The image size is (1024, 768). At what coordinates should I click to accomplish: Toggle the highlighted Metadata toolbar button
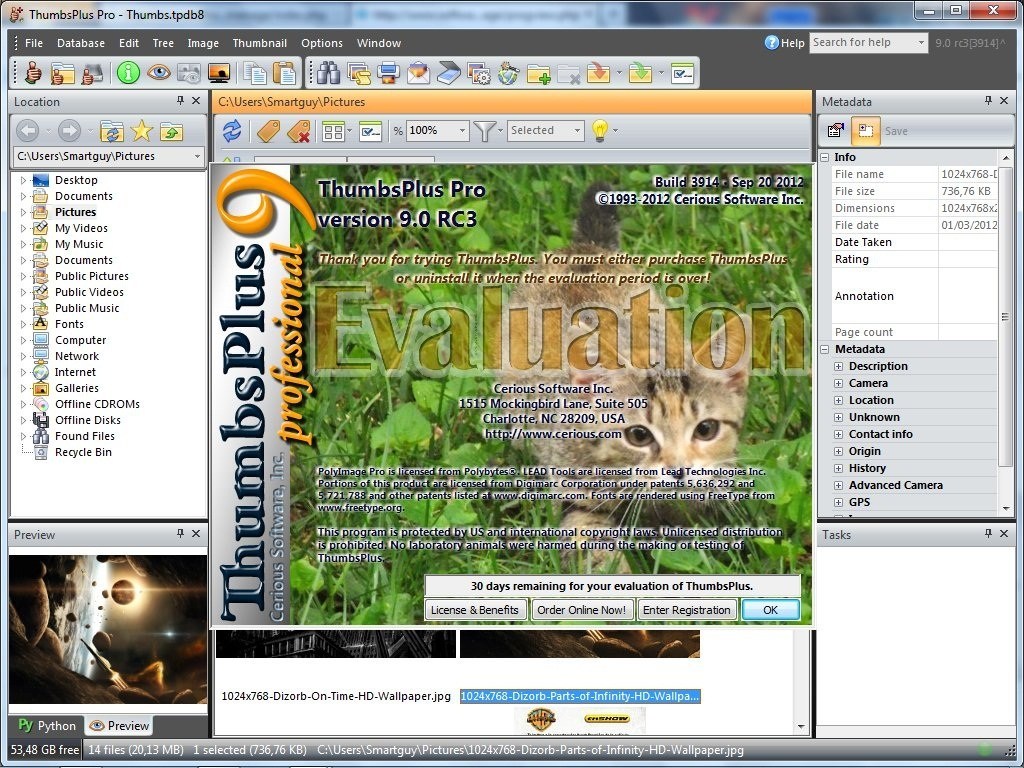coord(865,131)
